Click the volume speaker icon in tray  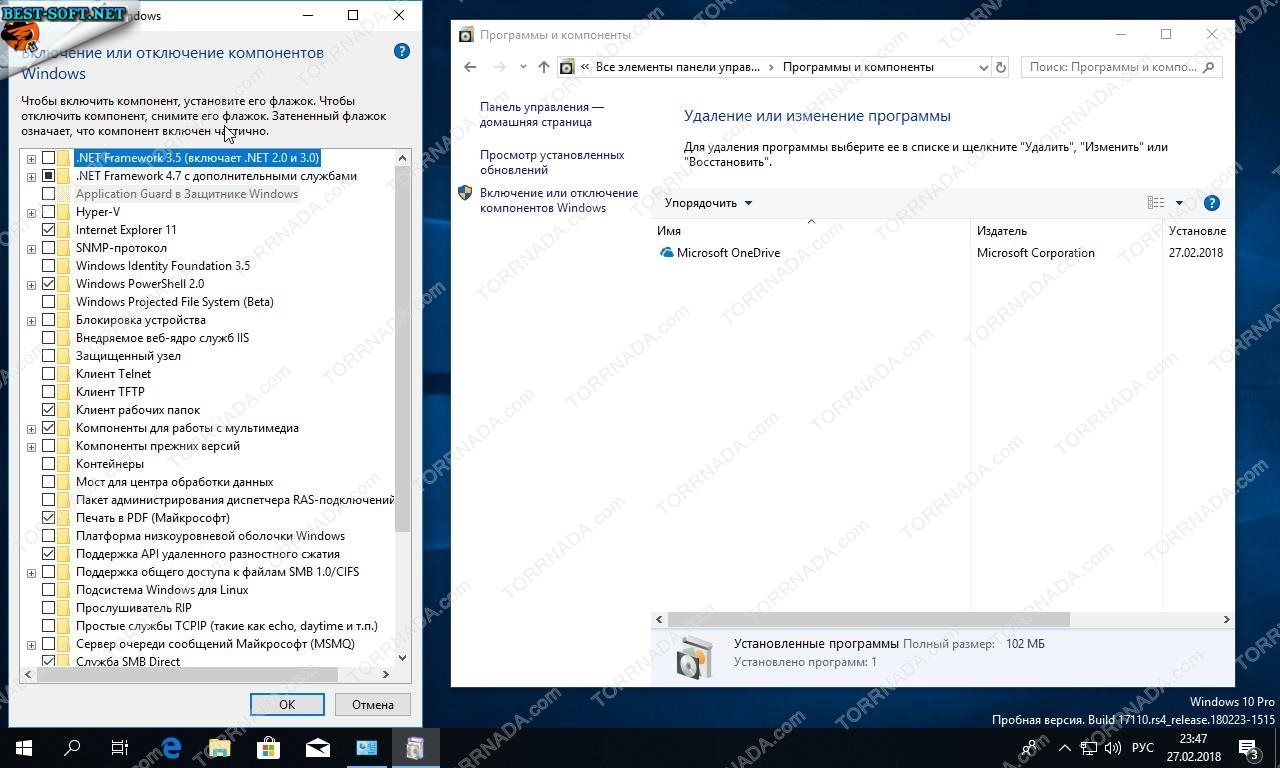[1113, 748]
